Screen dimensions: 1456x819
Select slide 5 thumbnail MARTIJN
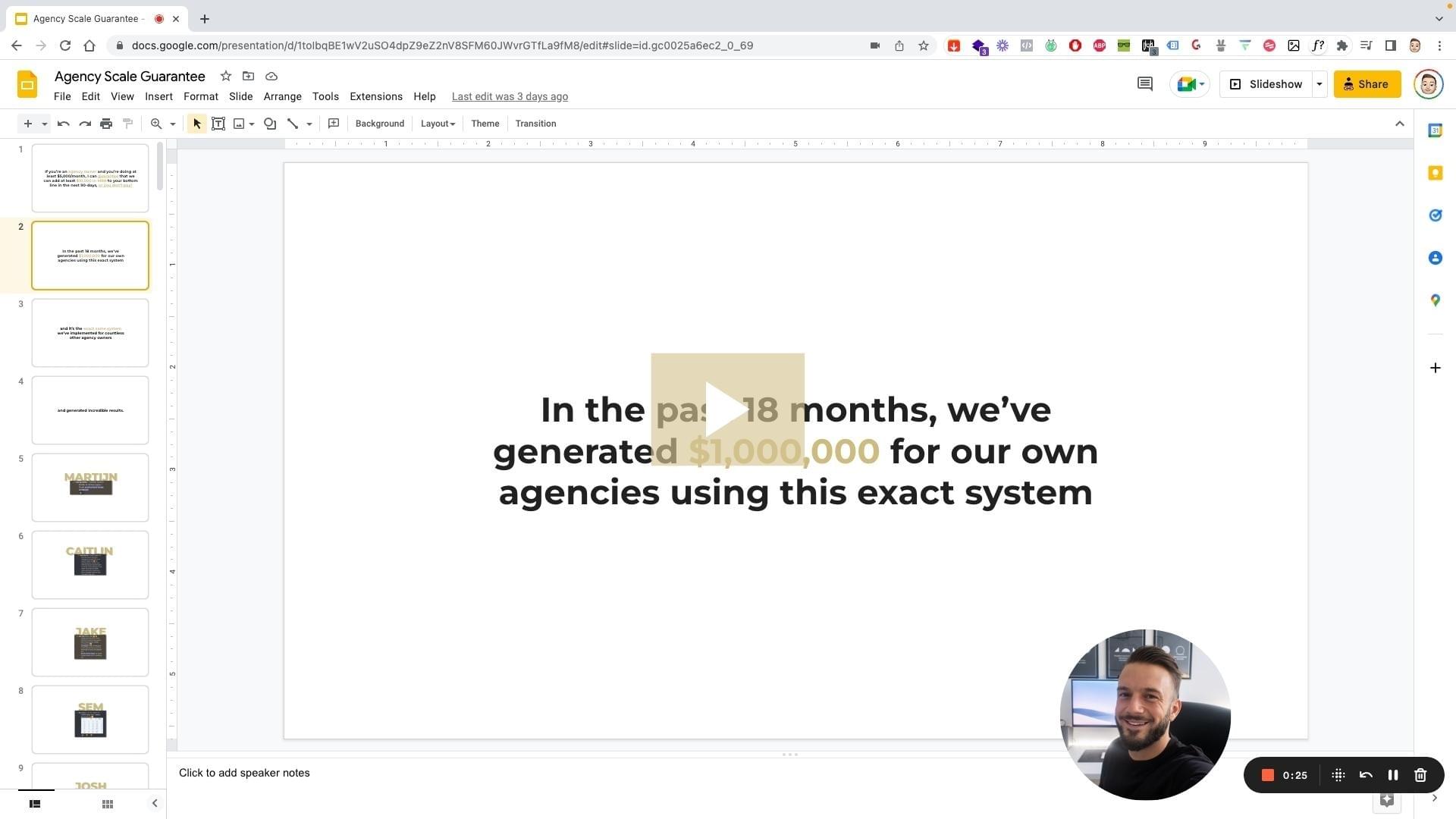tap(90, 488)
